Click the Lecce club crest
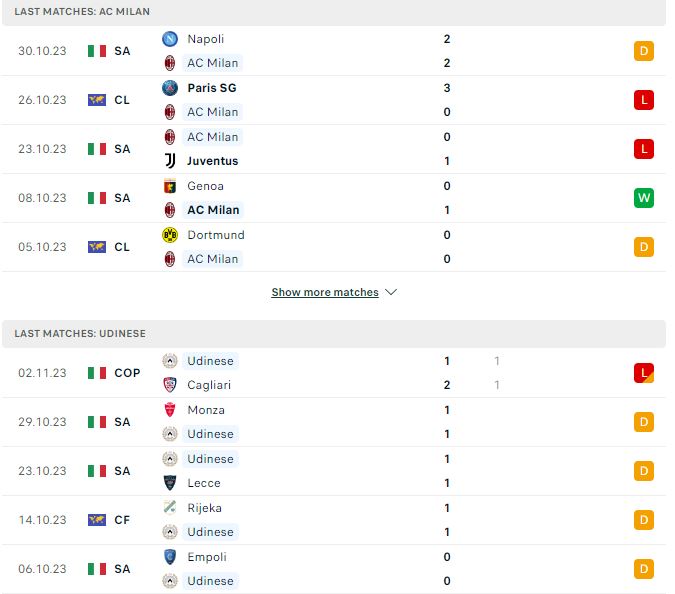The height and width of the screenshot is (594, 675). click(170, 483)
